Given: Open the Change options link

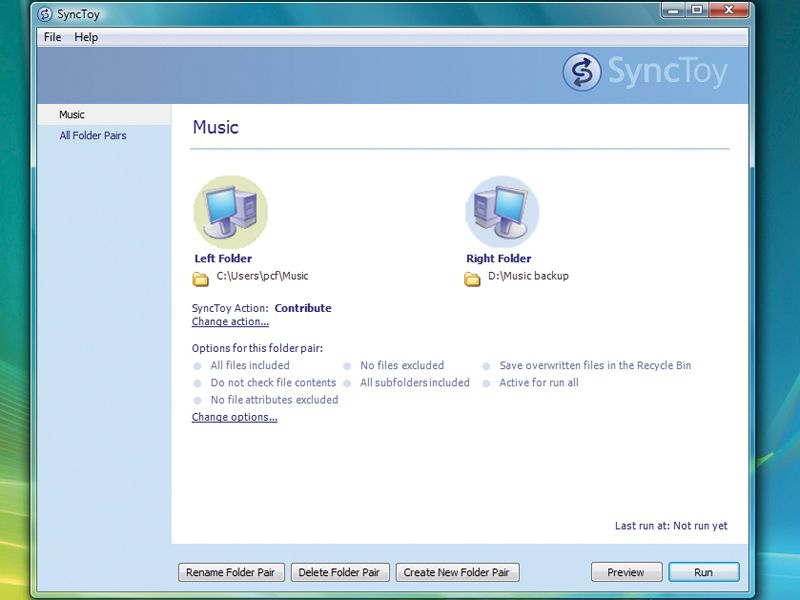Looking at the screenshot, I should [235, 417].
